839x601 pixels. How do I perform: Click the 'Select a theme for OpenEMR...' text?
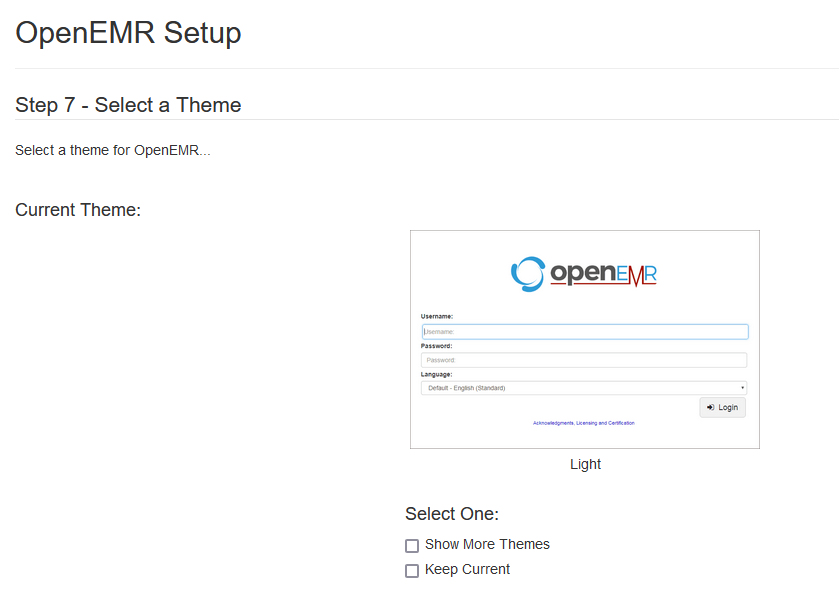pos(113,151)
